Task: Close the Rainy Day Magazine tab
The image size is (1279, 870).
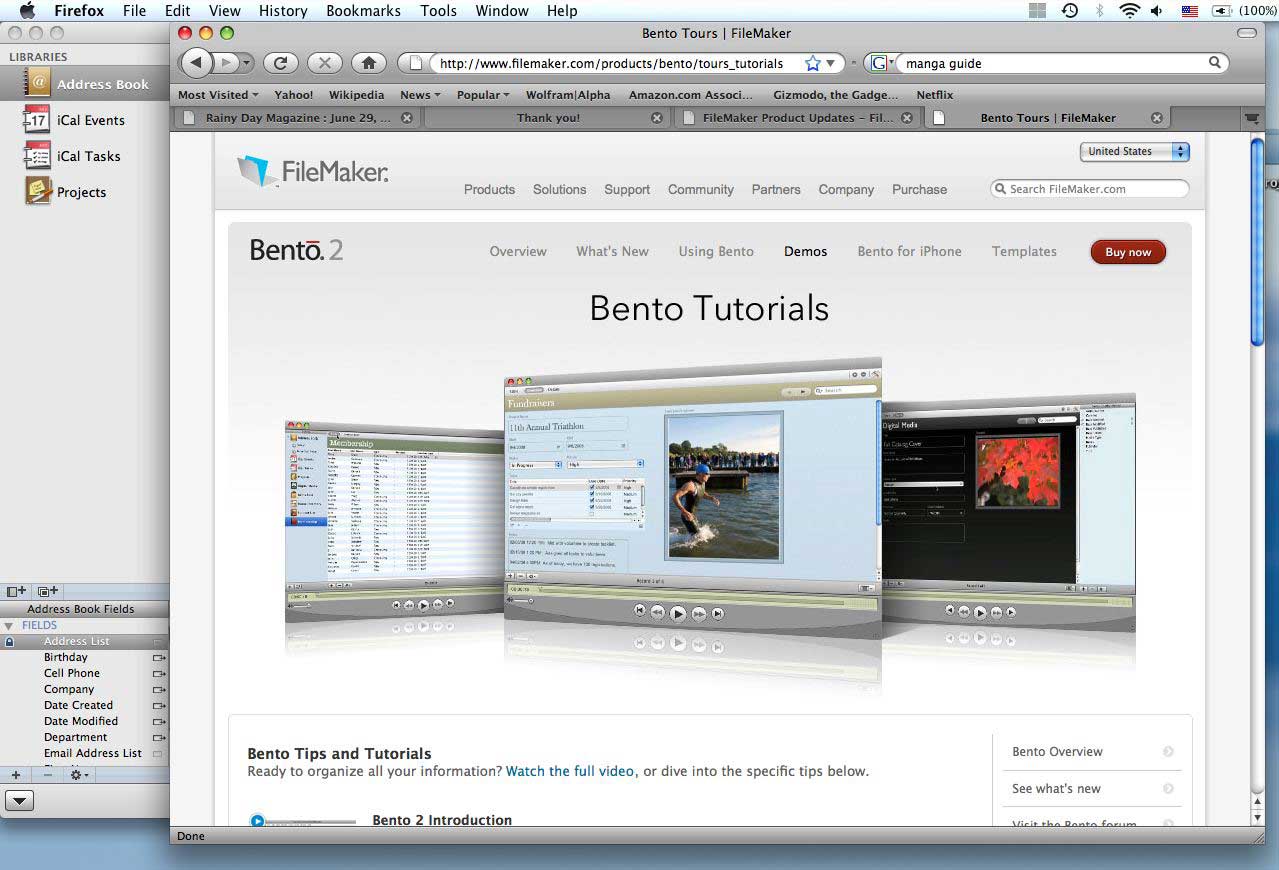Action: pos(406,118)
